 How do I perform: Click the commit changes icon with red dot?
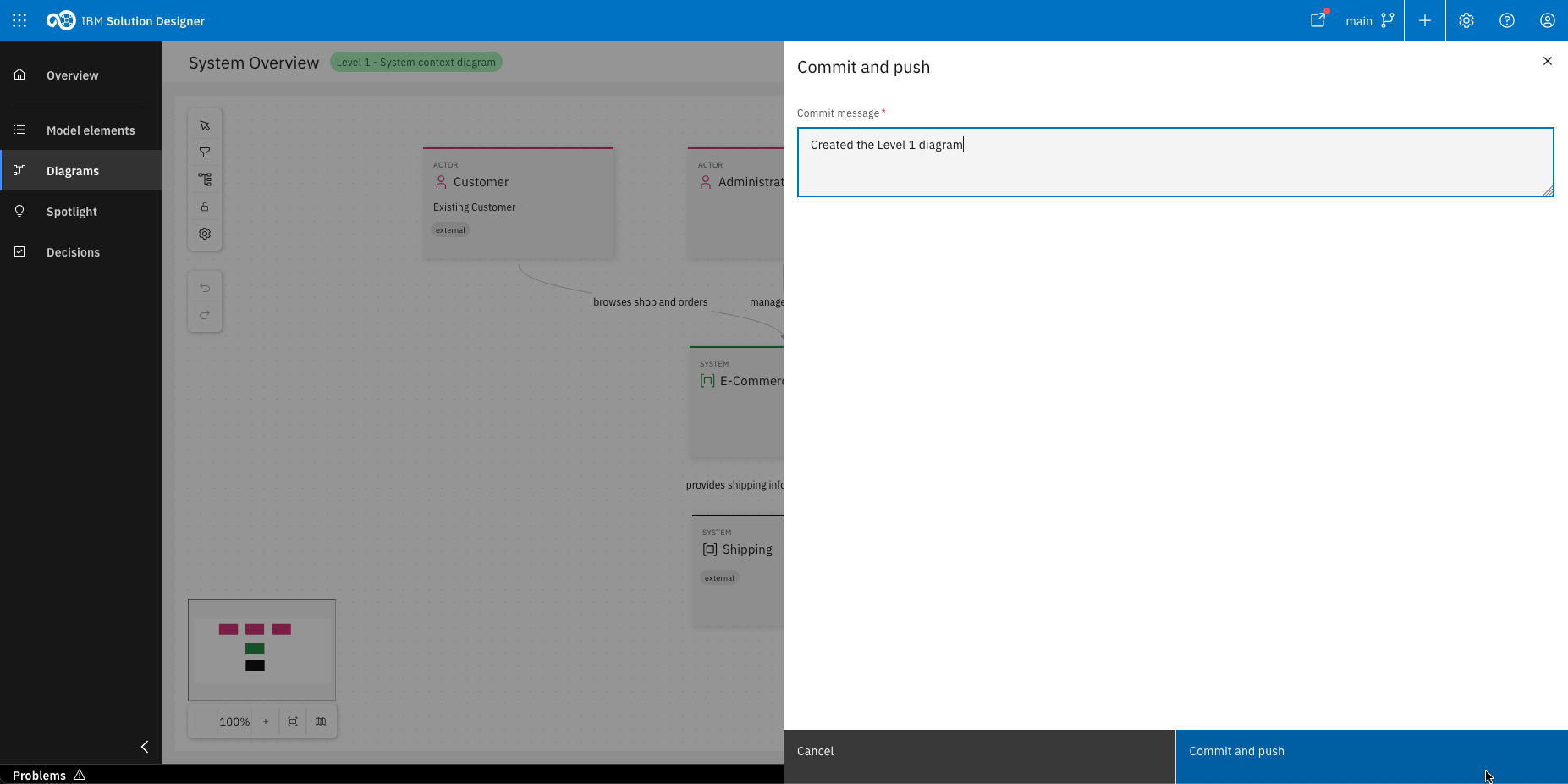pyautogui.click(x=1318, y=20)
